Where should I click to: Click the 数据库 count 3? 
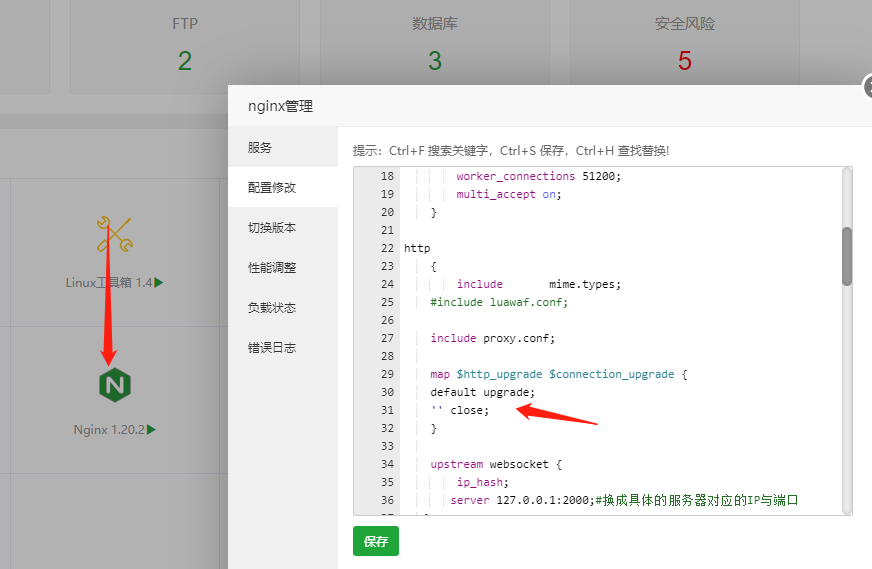(435, 61)
